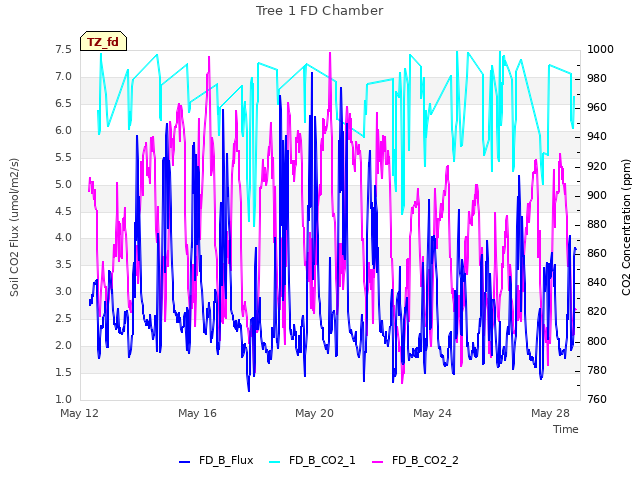Click the blue FD_B_Flux legend swatch

pyautogui.click(x=184, y=462)
